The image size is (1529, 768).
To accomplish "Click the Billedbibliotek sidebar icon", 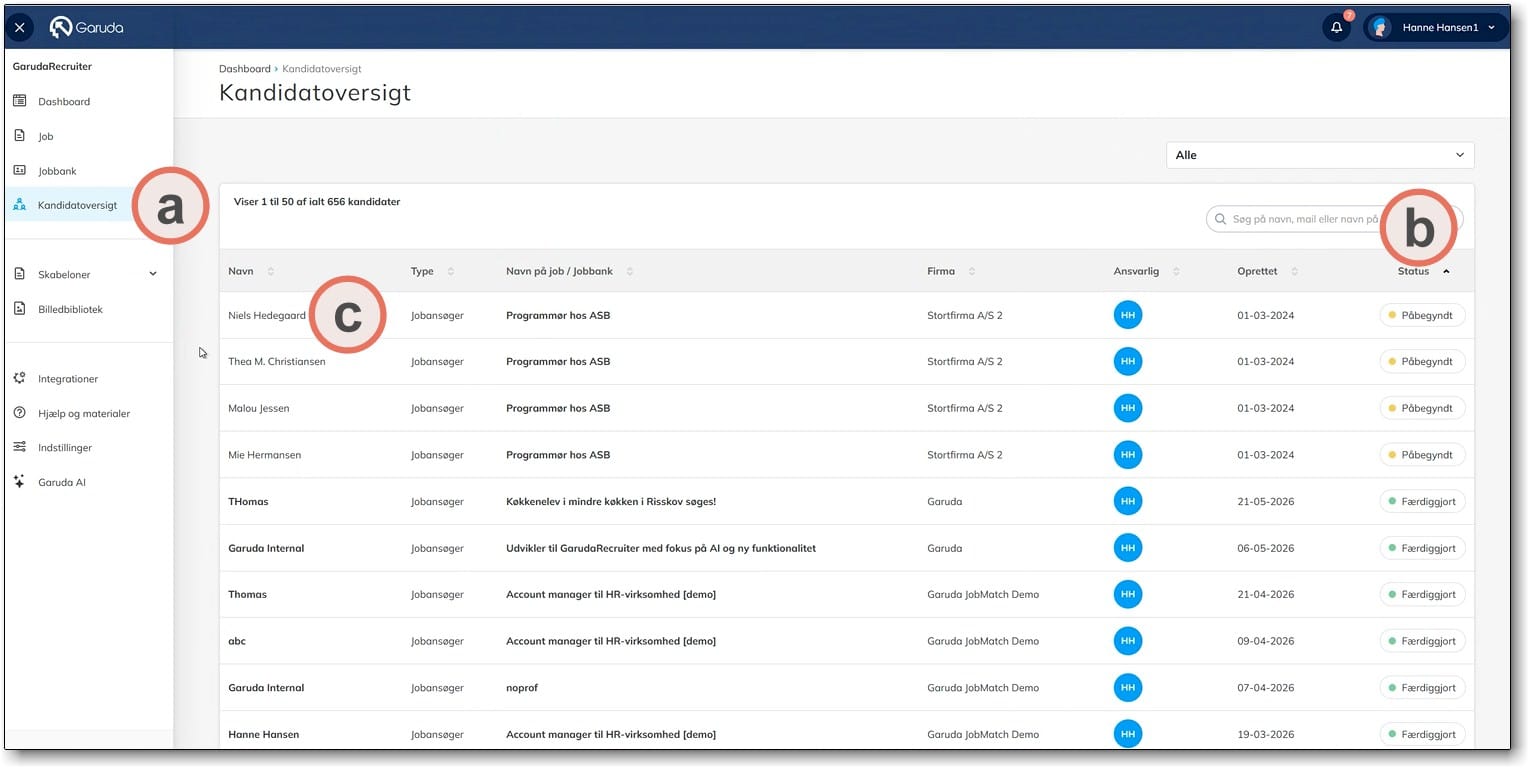I will 19,309.
